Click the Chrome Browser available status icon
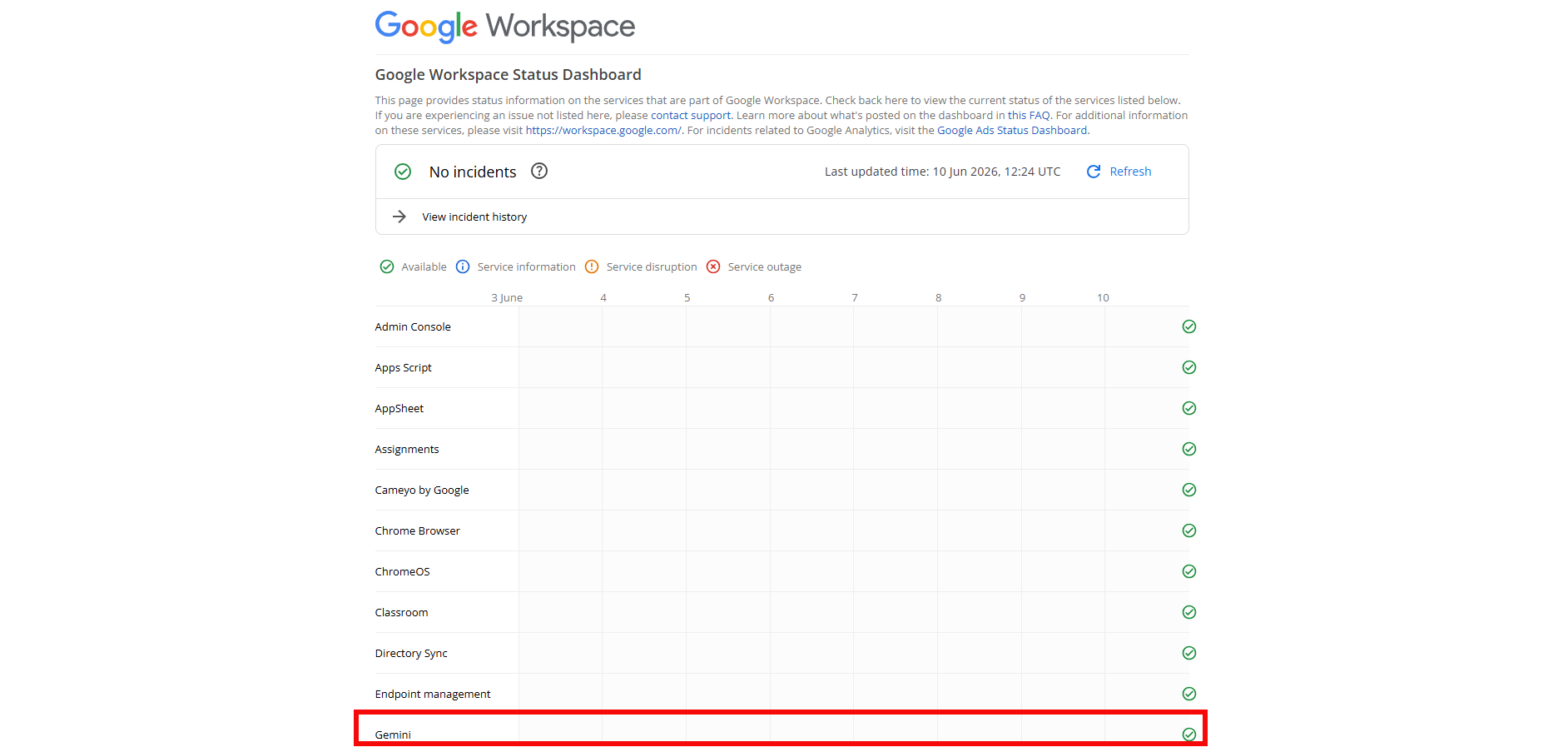Screen dimensions: 1568x747 1189,530
